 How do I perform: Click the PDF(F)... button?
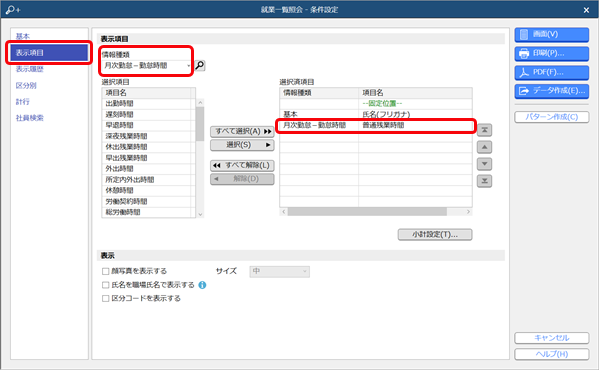pyautogui.click(x=552, y=72)
